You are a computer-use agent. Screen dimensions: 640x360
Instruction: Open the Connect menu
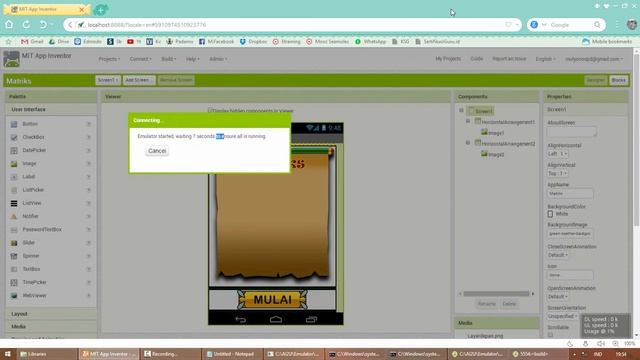pos(140,59)
